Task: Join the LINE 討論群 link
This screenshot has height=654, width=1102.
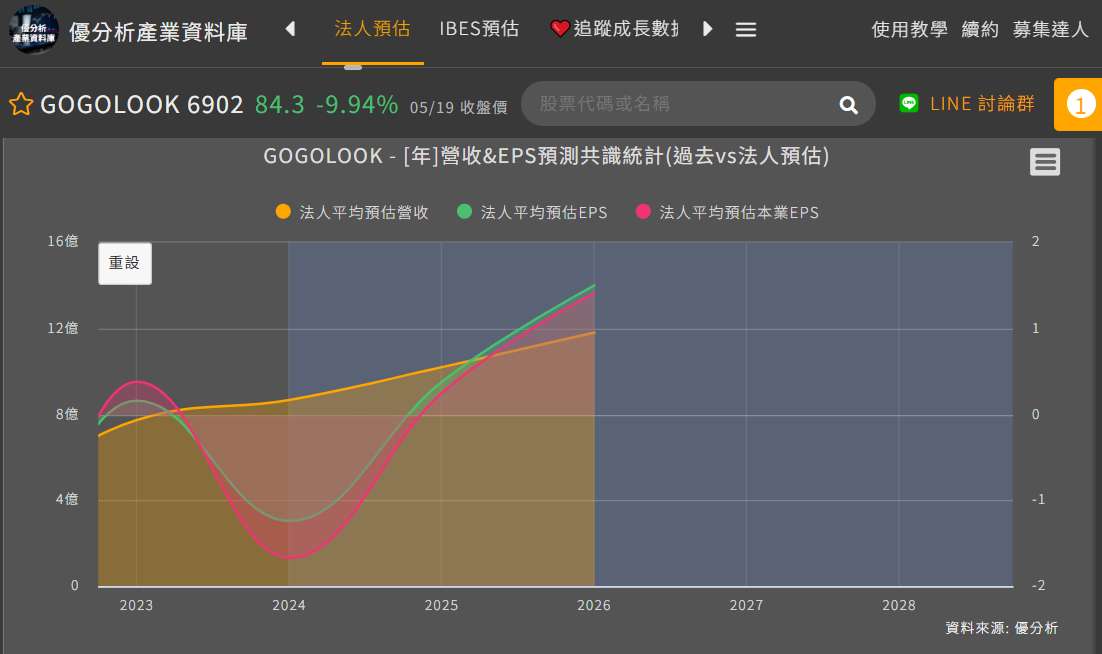Action: pyautogui.click(x=982, y=104)
